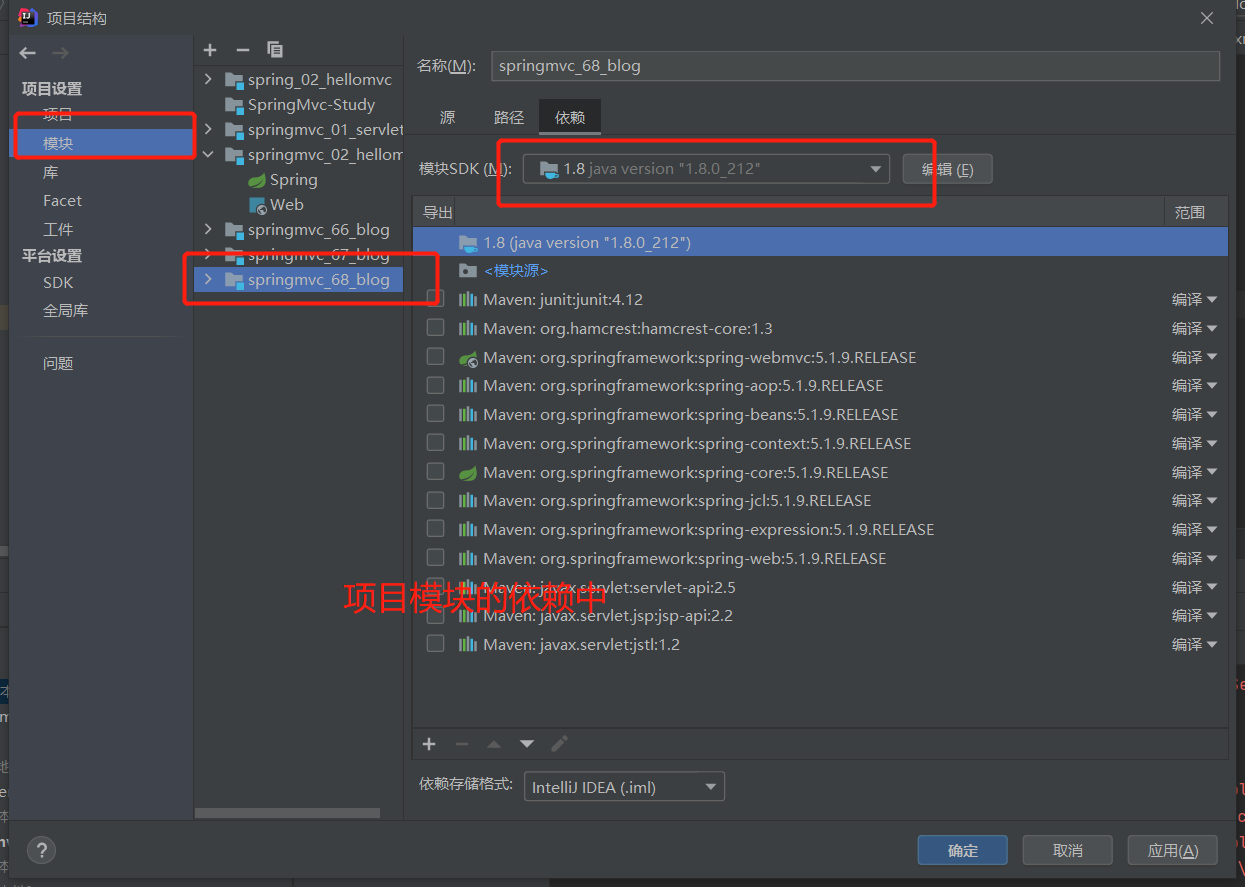The width and height of the screenshot is (1245, 887).
Task: Open the 项目 settings page
Action: coord(58,115)
